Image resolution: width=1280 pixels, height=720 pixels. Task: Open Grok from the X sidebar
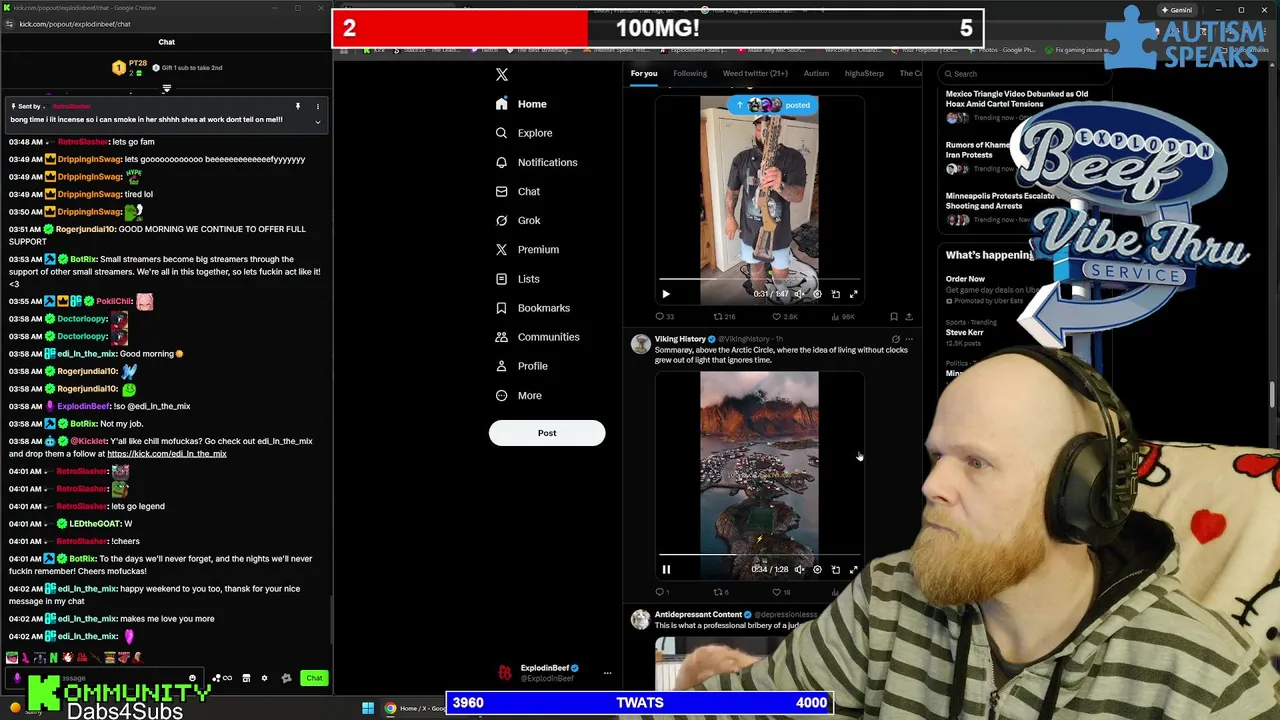pos(517,220)
